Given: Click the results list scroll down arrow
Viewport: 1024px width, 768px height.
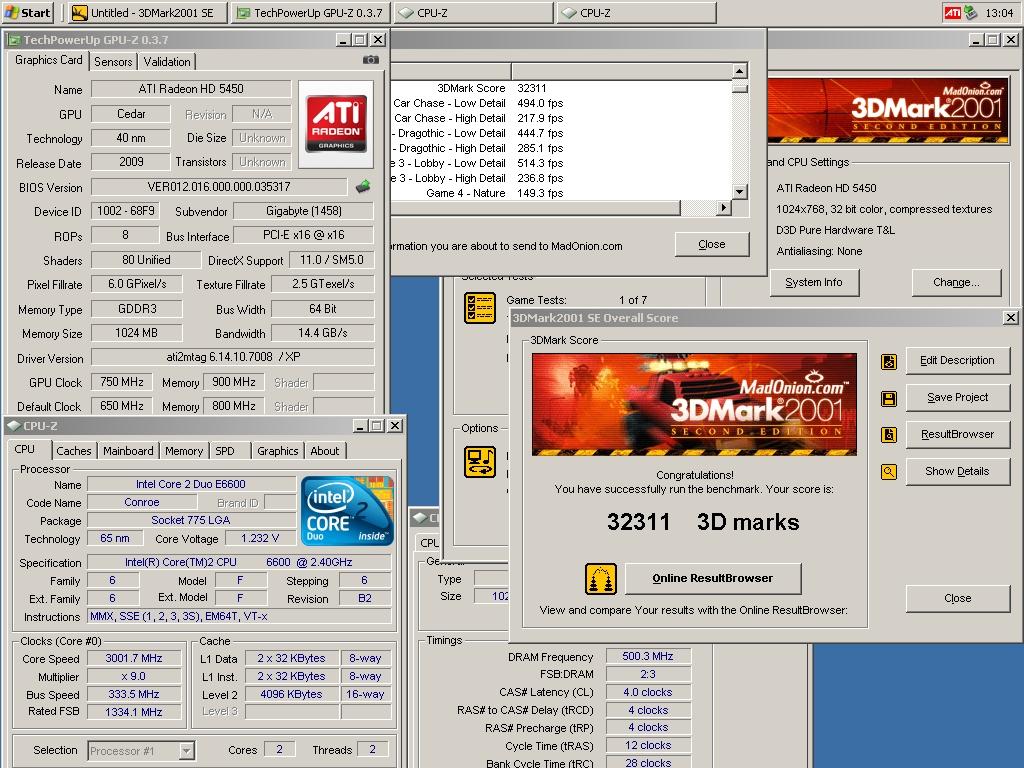Looking at the screenshot, I should click(739, 192).
